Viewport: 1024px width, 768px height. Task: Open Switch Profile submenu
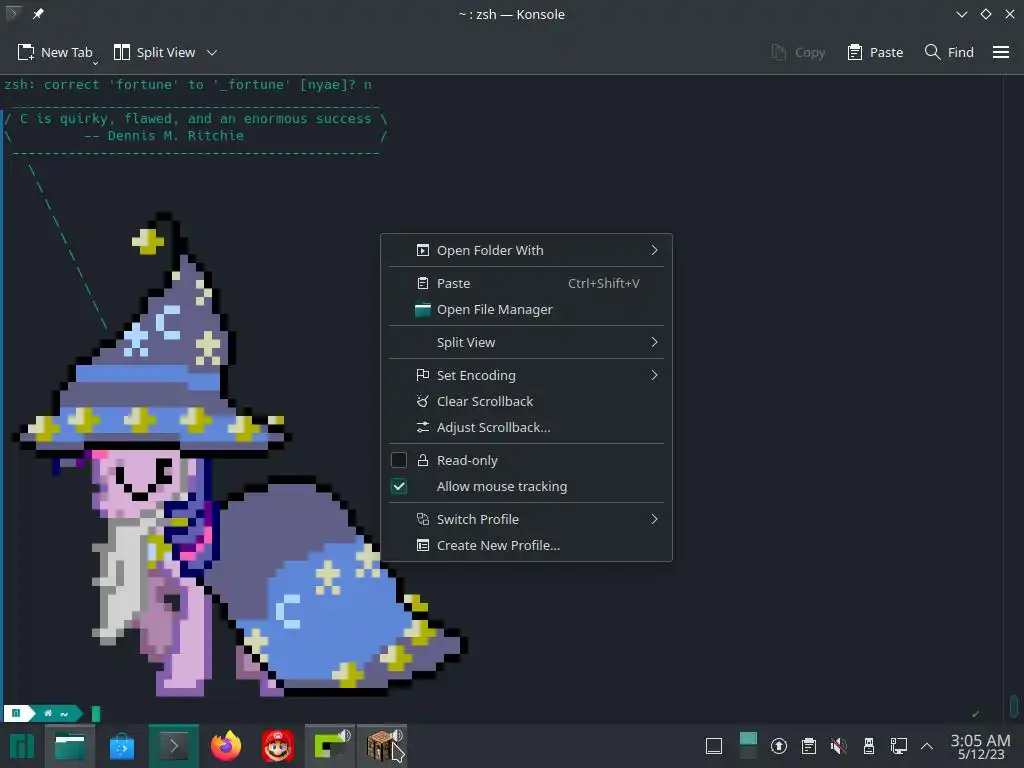tap(526, 519)
